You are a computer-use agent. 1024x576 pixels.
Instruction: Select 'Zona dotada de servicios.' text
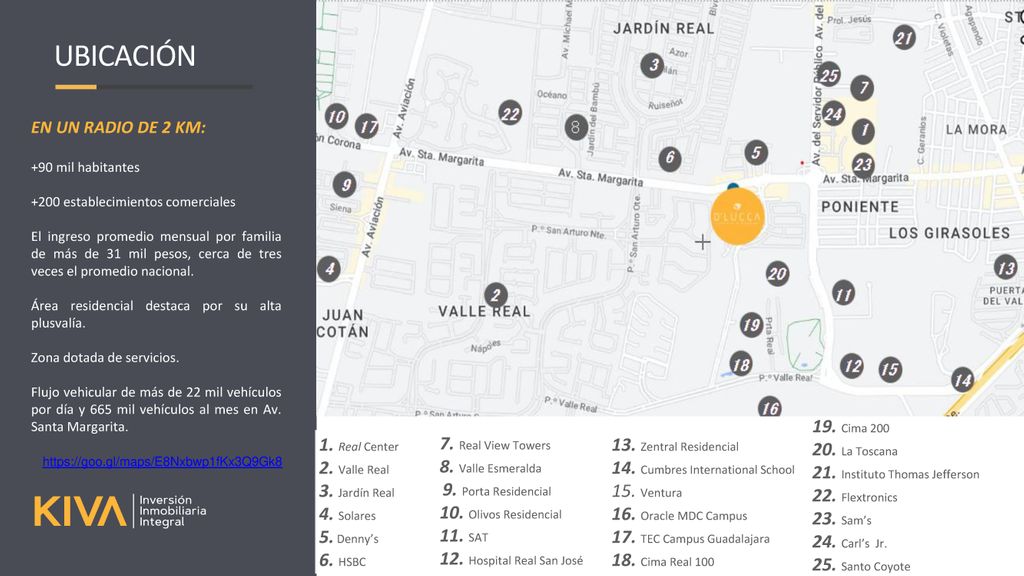(x=104, y=358)
